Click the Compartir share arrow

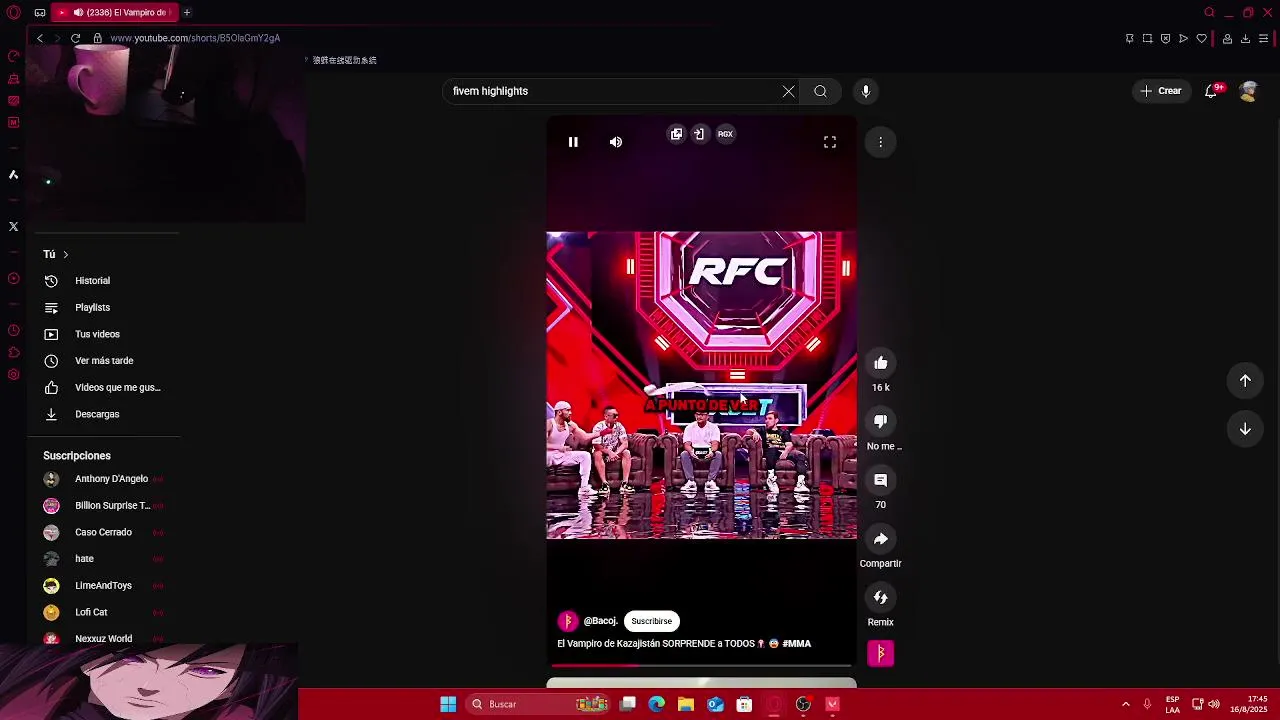pyautogui.click(x=880, y=539)
